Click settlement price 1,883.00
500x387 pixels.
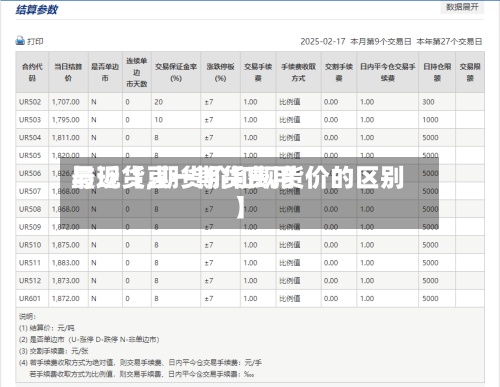66,263
